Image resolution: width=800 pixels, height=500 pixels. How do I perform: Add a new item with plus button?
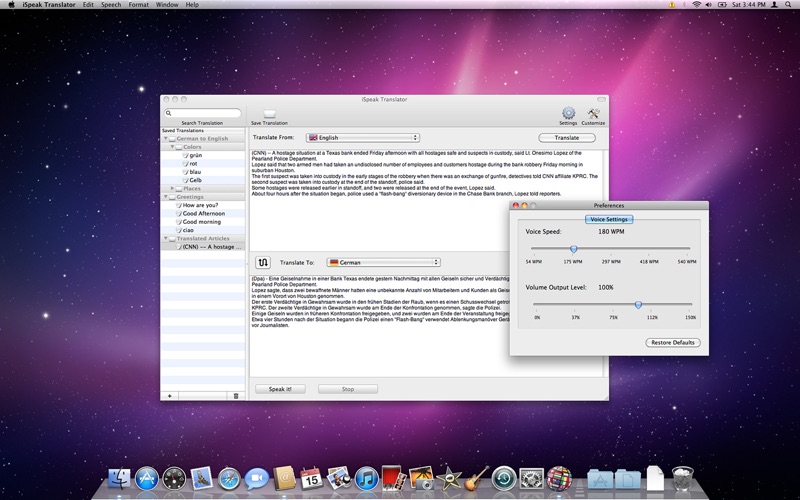coord(169,395)
